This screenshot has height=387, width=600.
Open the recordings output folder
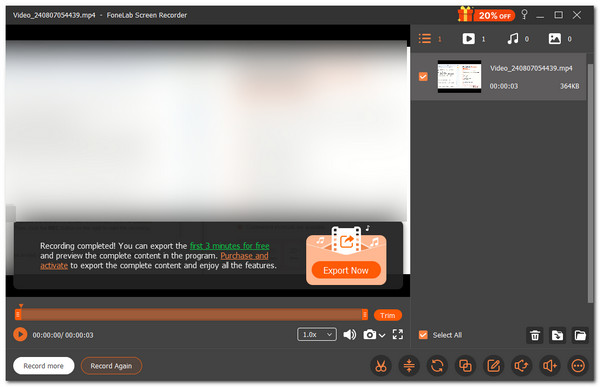coord(580,335)
